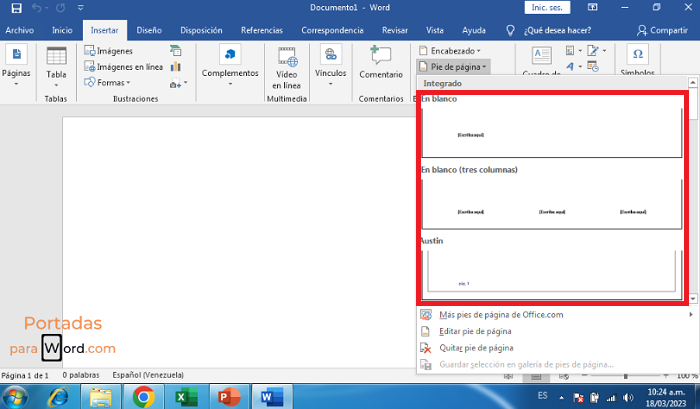Click the Inic. ses. sign-in button

547,8
